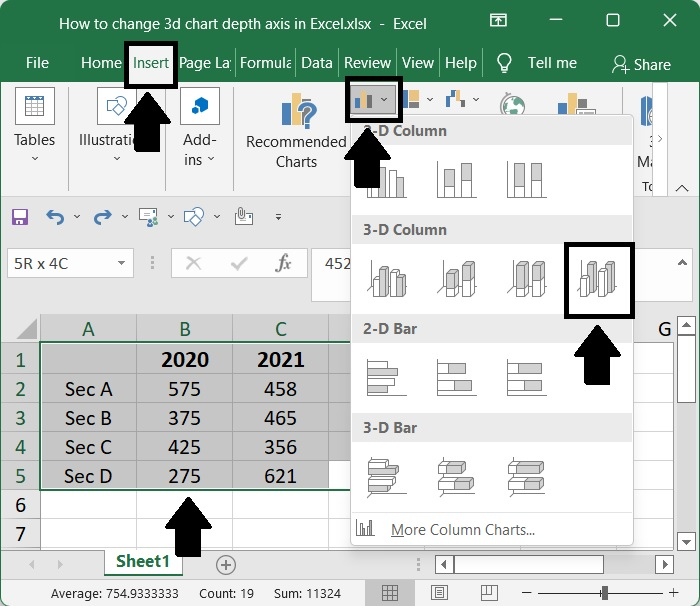Click the Undo arrow
Viewport: 700px width, 606px height.
55,217
